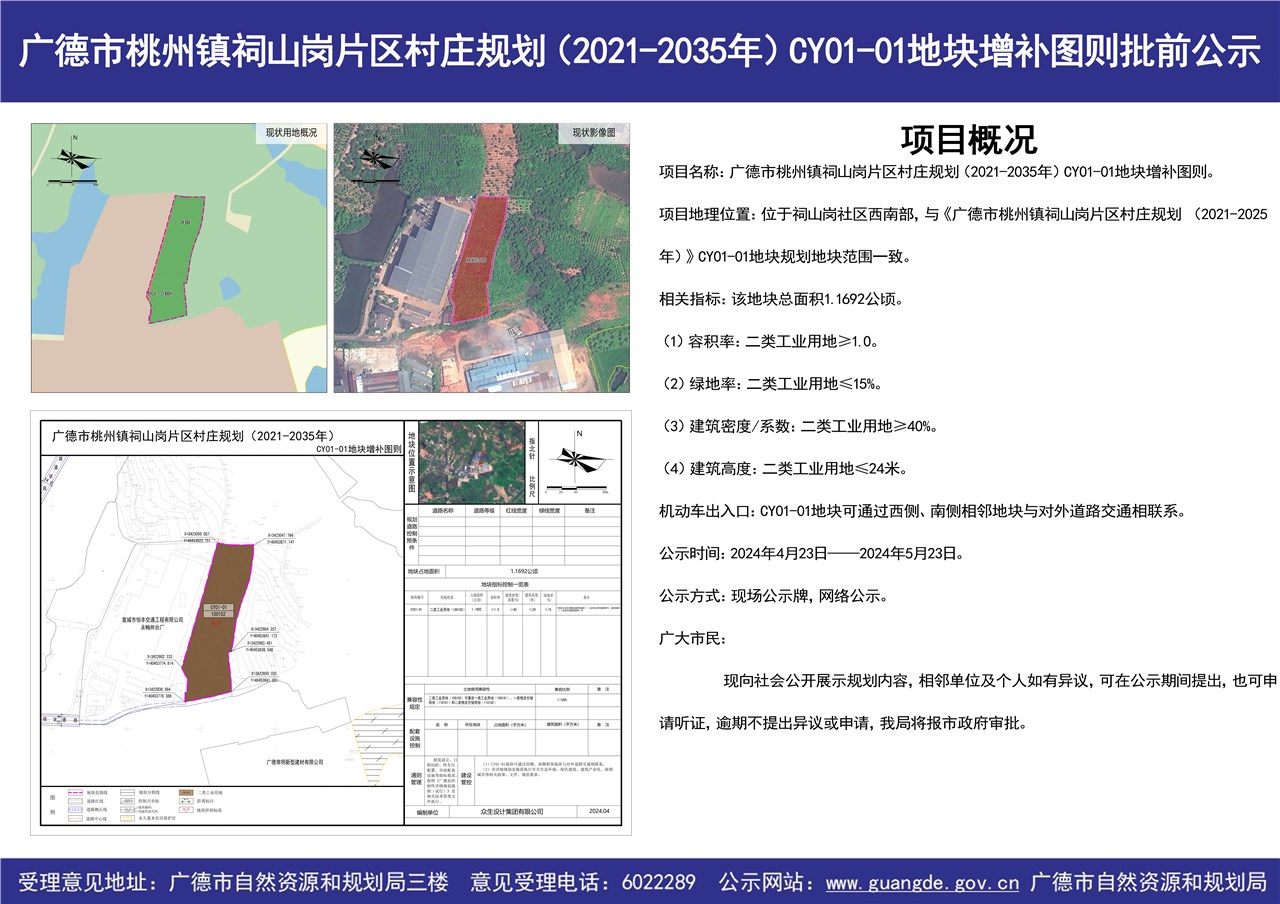Click the 永久基本农田保护区 legend swatch
Image resolution: width=1280 pixels, height=904 pixels.
(x=128, y=819)
